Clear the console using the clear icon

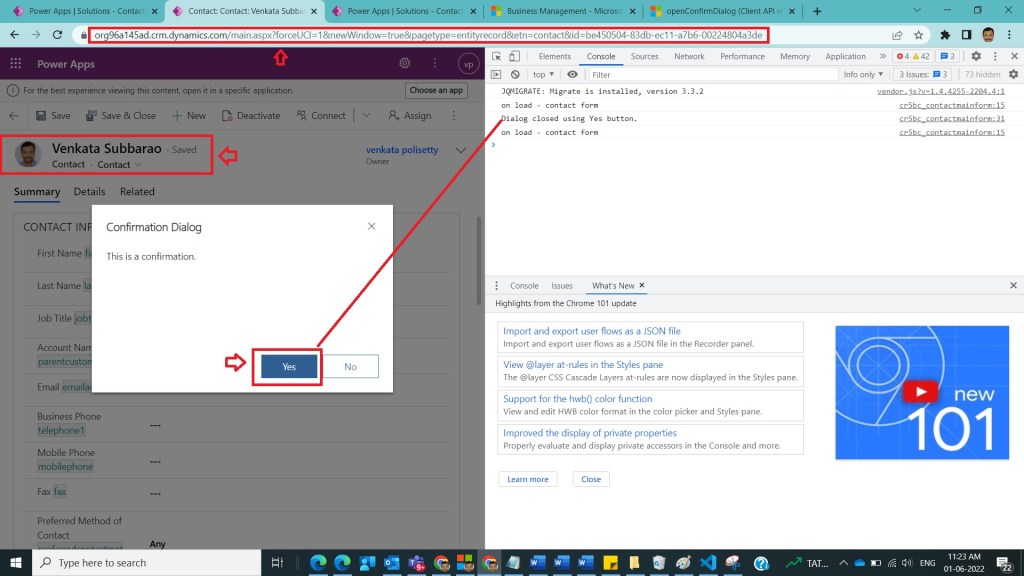pos(515,74)
